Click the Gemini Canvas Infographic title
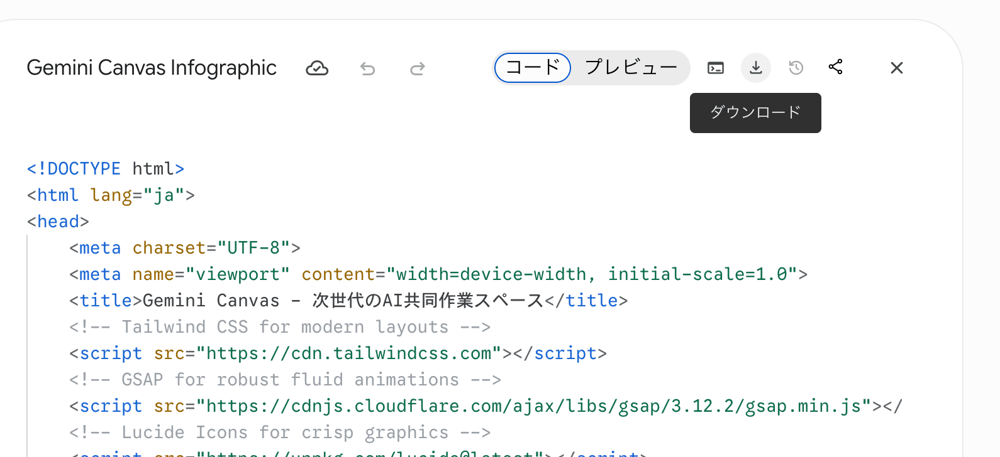Image resolution: width=1000 pixels, height=457 pixels. (x=152, y=68)
